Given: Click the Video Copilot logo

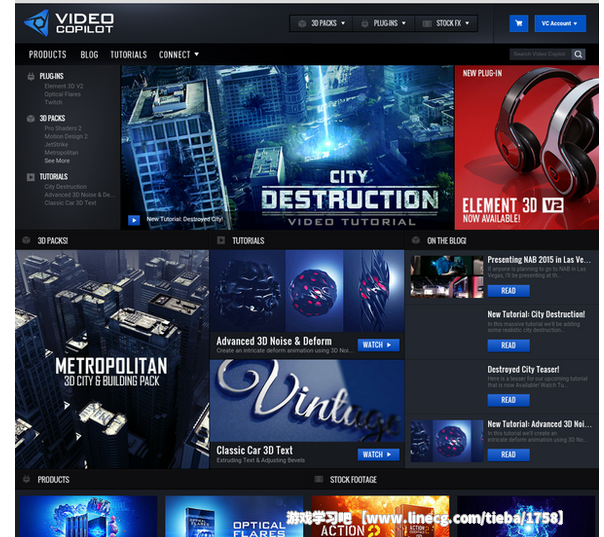Looking at the screenshot, I should 69,23.
